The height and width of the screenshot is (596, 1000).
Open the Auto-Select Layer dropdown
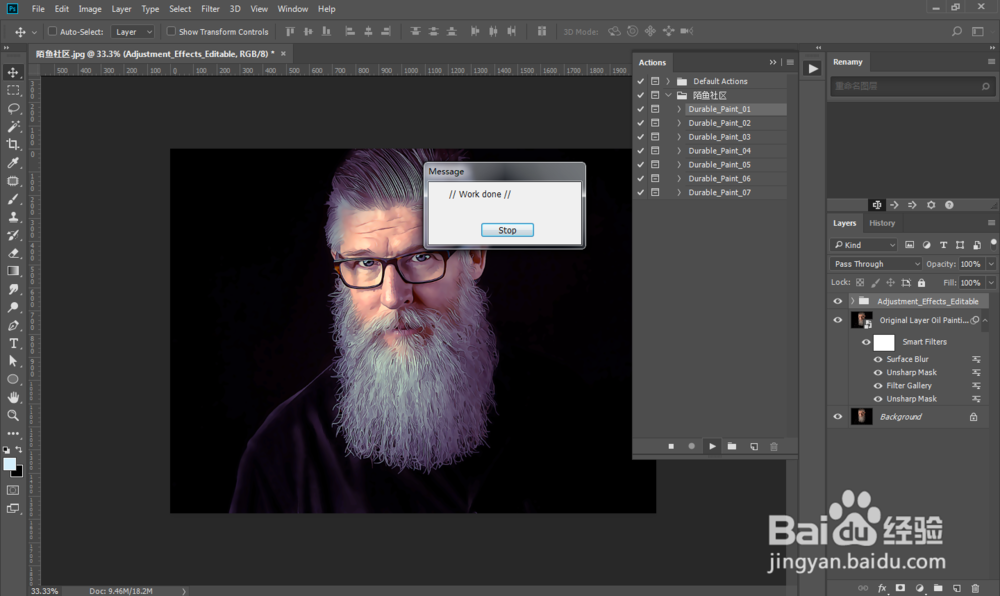[x=133, y=32]
